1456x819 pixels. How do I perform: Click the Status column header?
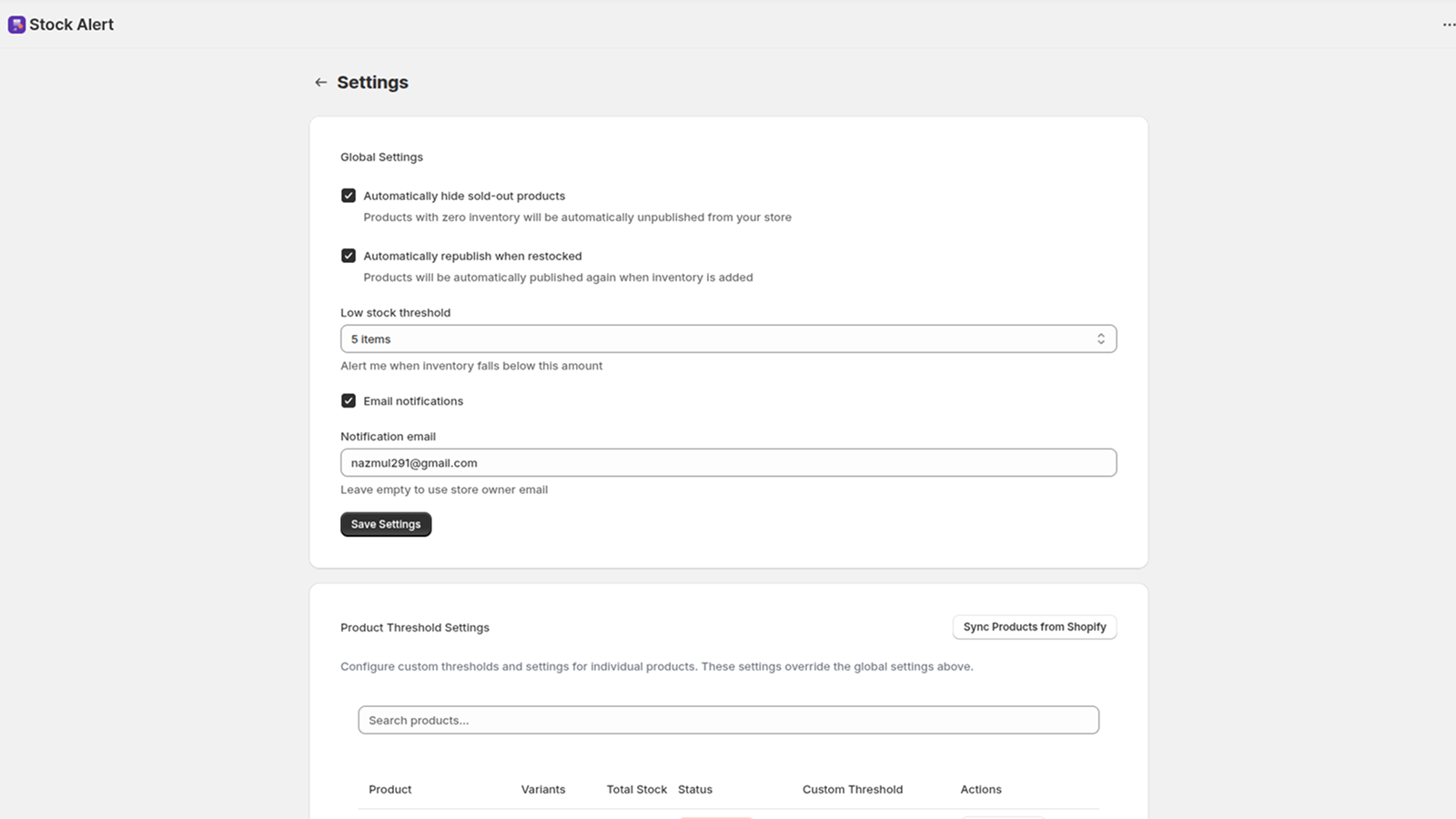click(x=694, y=789)
